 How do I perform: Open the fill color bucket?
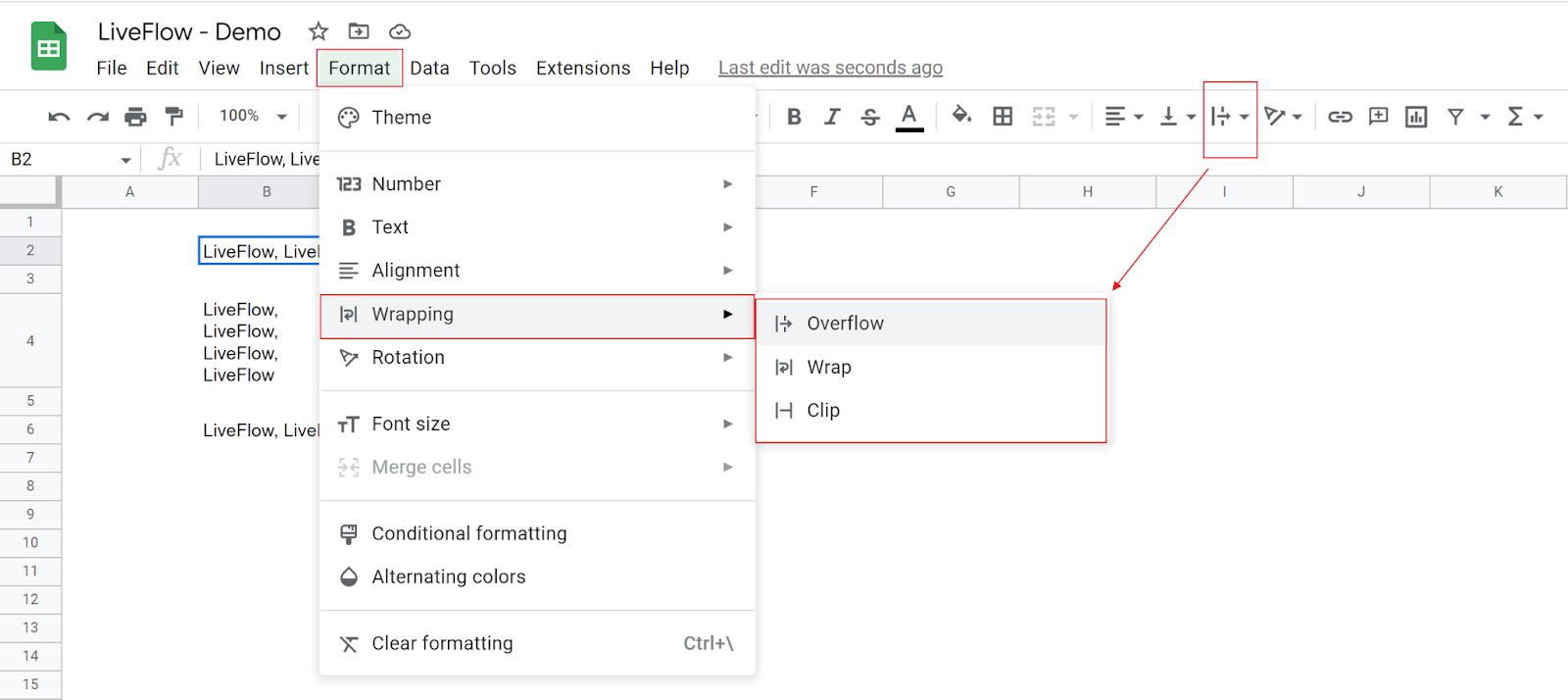pos(962,116)
